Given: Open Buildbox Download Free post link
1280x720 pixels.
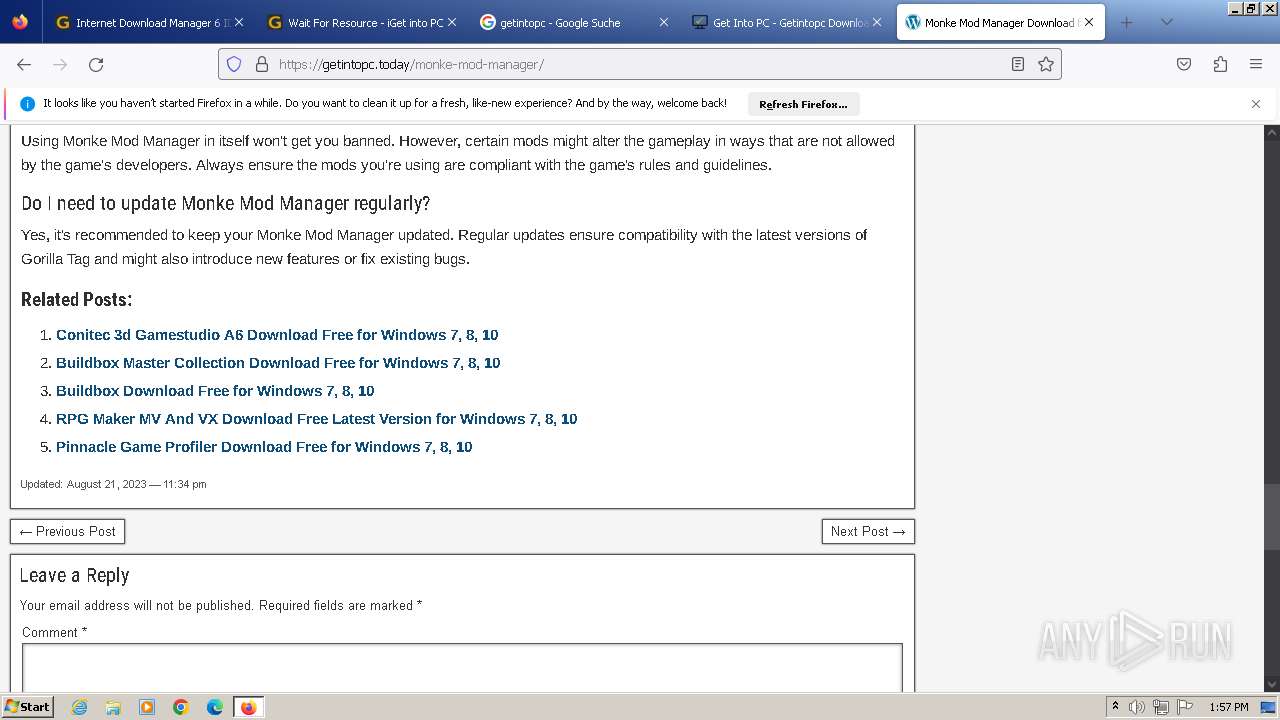Looking at the screenshot, I should [215, 391].
